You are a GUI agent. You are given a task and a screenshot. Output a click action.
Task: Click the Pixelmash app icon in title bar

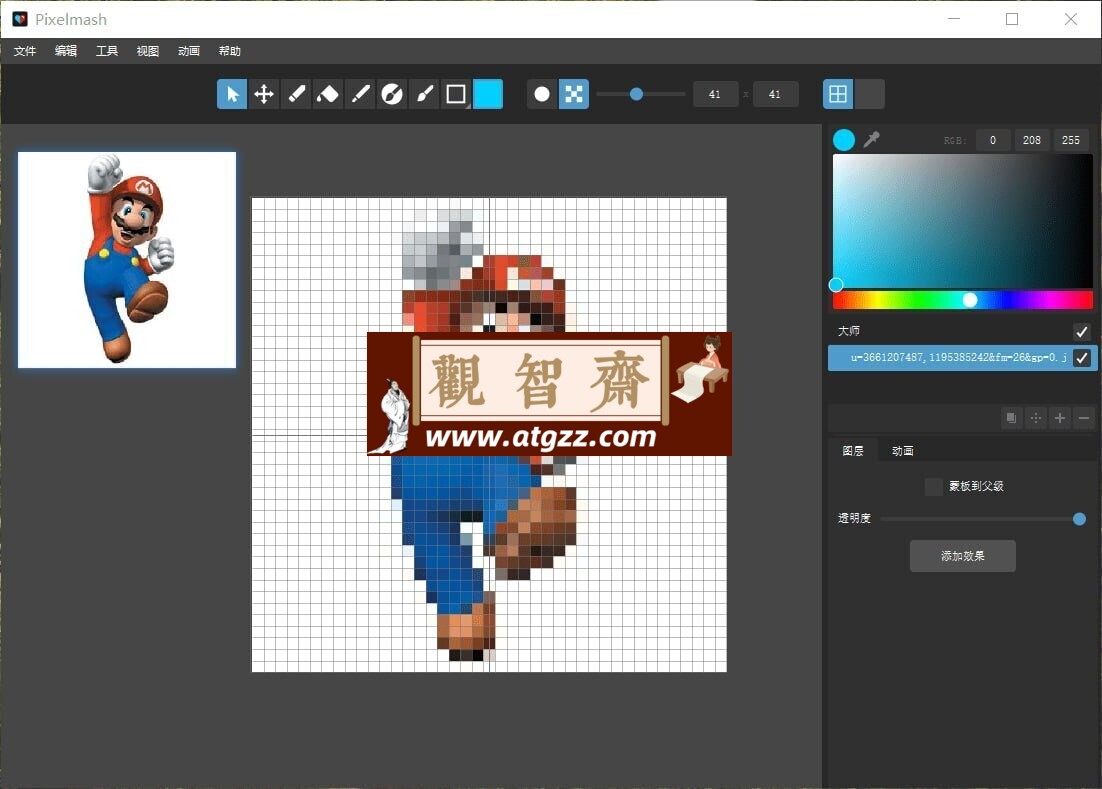(20, 19)
